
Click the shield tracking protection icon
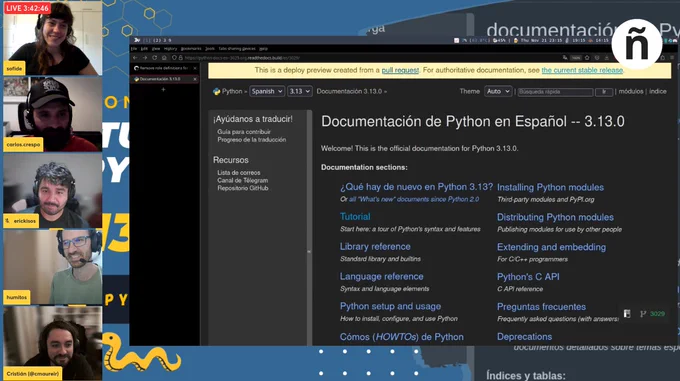click(174, 58)
